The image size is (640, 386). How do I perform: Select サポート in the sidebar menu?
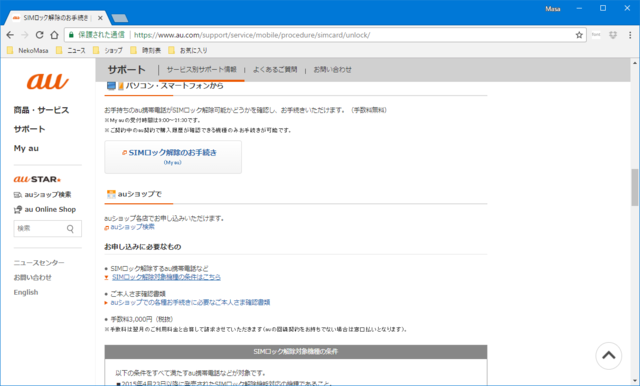[x=29, y=129]
